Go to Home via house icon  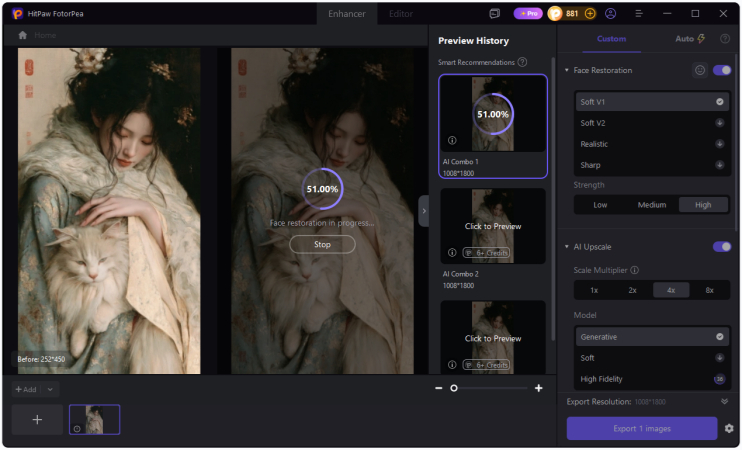22,35
